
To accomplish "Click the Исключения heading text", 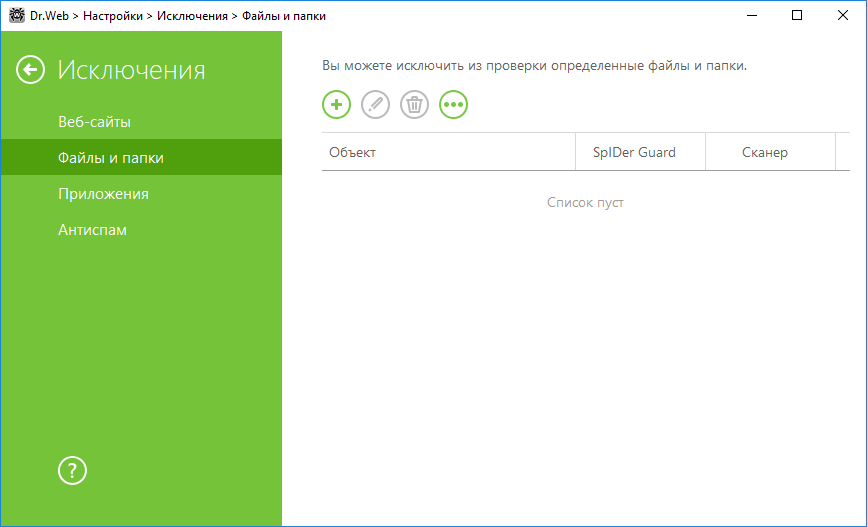I will 132,70.
